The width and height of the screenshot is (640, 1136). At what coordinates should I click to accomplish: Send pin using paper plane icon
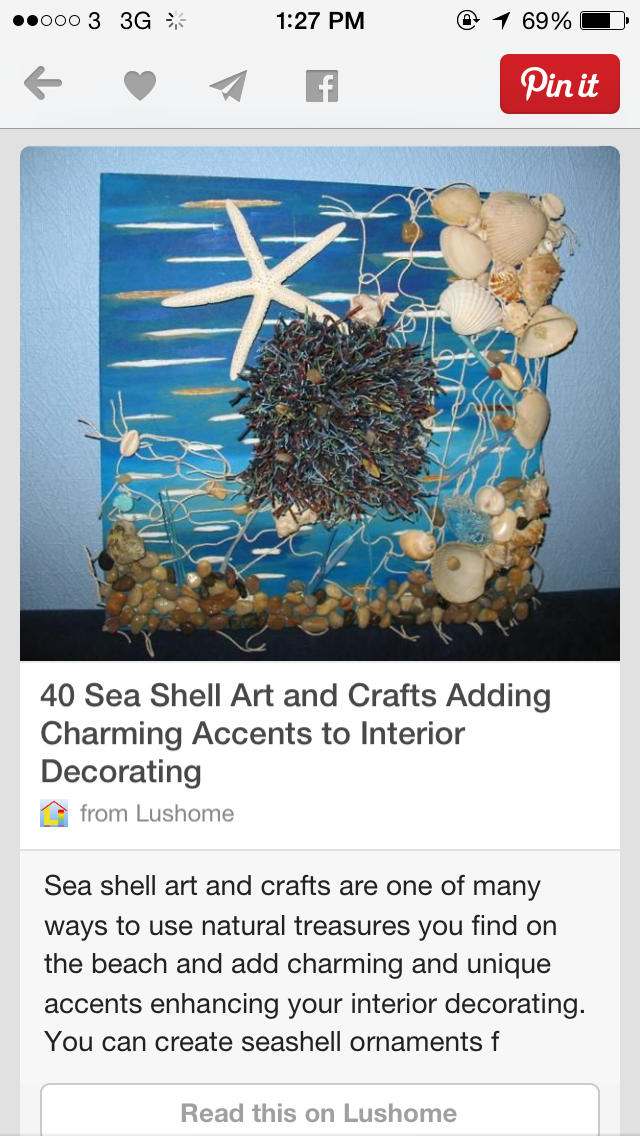click(x=228, y=85)
